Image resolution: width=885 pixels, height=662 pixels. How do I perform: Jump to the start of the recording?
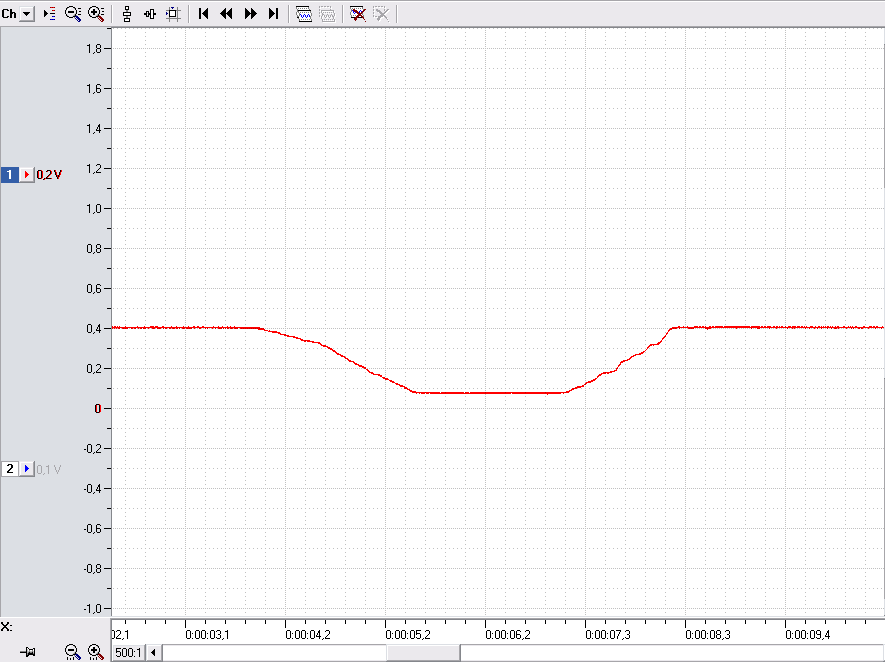tap(204, 14)
